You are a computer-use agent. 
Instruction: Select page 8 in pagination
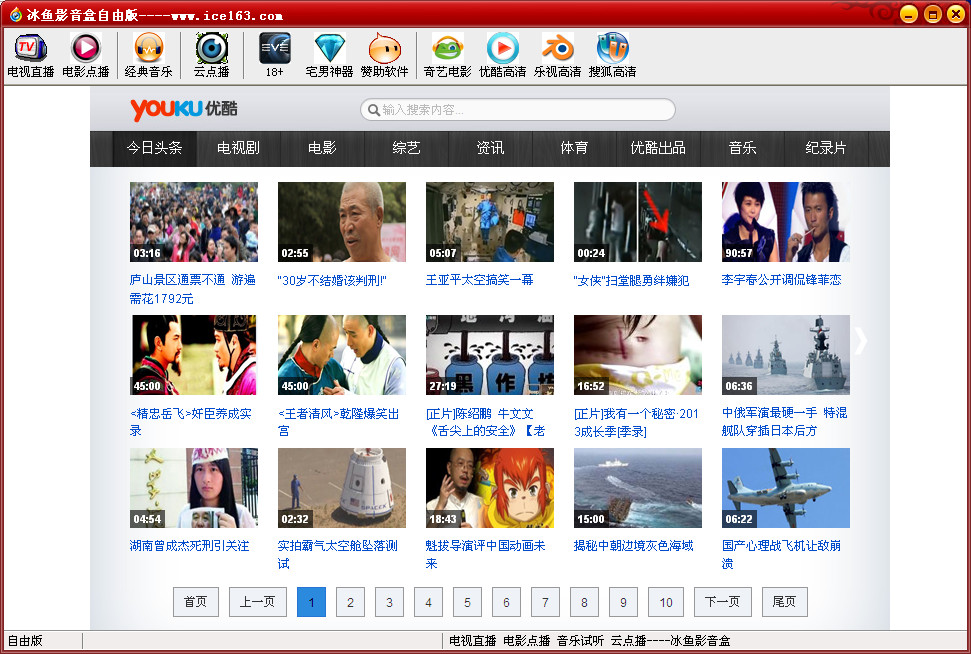(585, 602)
